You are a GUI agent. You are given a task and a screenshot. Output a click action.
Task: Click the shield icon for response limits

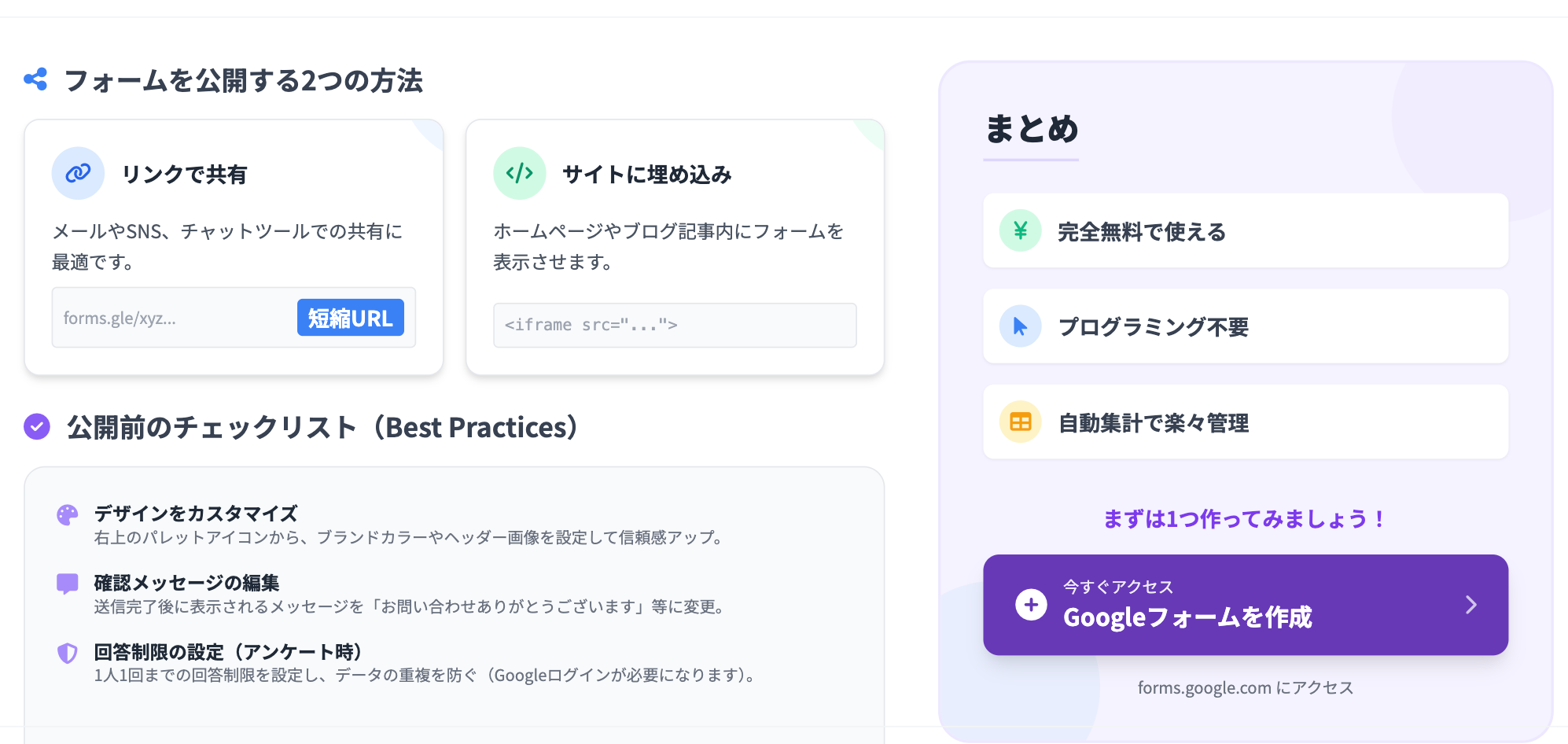click(68, 653)
